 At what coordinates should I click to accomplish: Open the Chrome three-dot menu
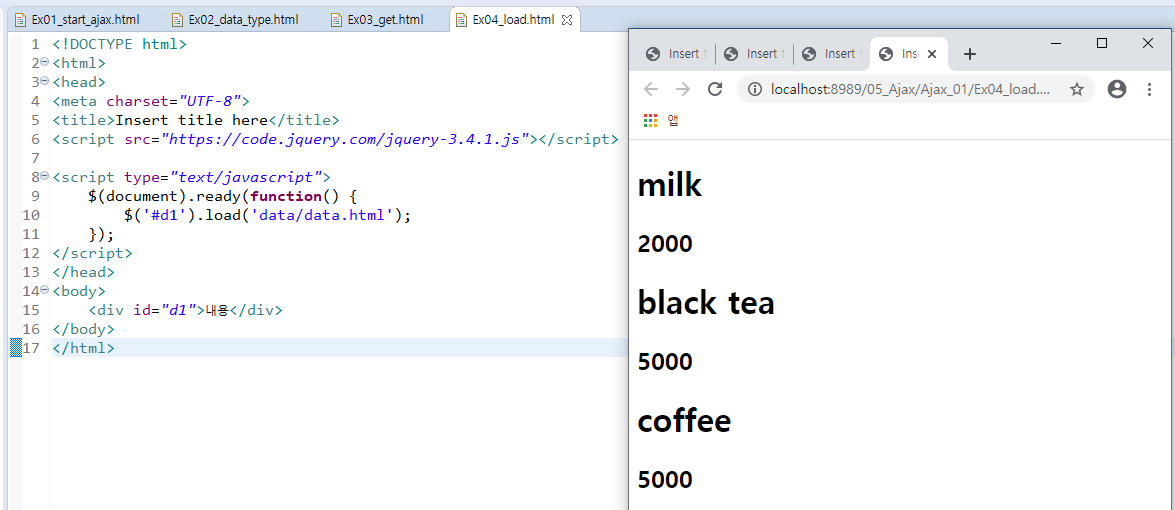[x=1150, y=90]
